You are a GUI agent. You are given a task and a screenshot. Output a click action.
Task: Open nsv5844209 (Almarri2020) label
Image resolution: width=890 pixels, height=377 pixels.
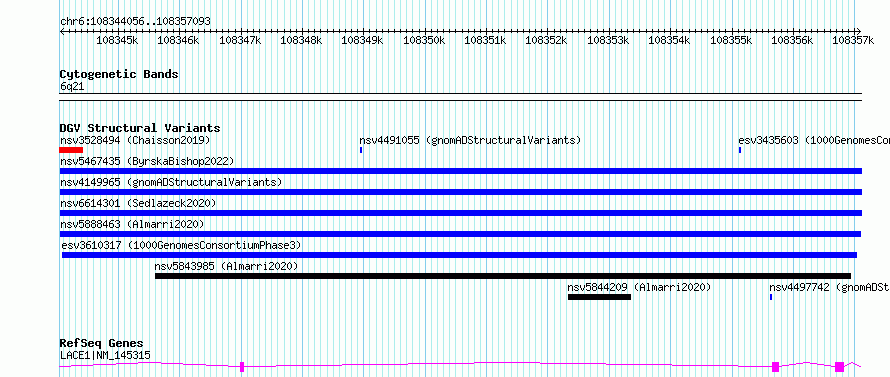639,287
